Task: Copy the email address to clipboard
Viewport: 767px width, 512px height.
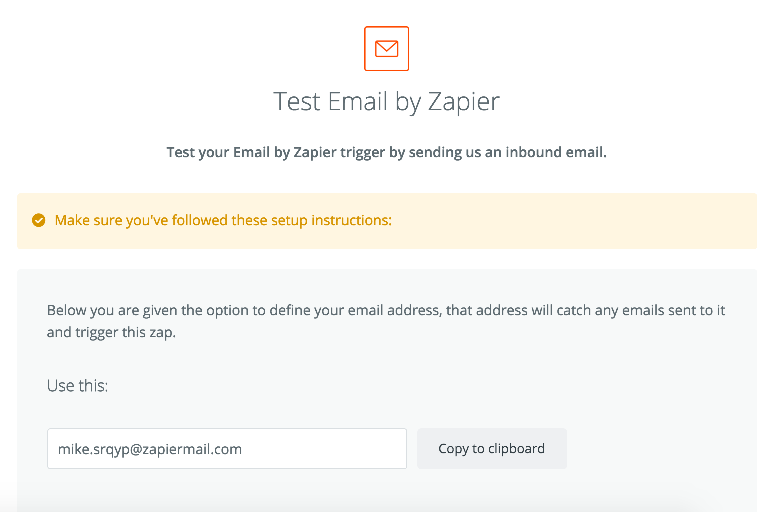Action: 492,448
